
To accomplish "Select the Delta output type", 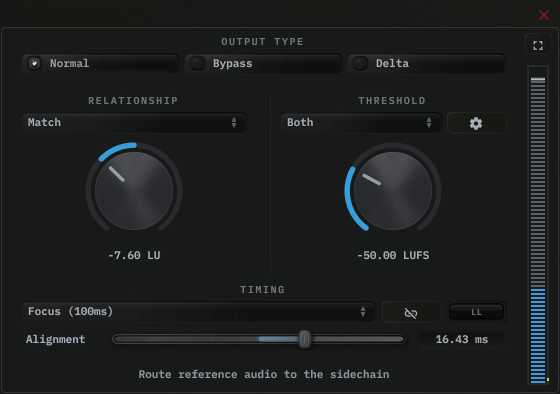I will click(426, 64).
